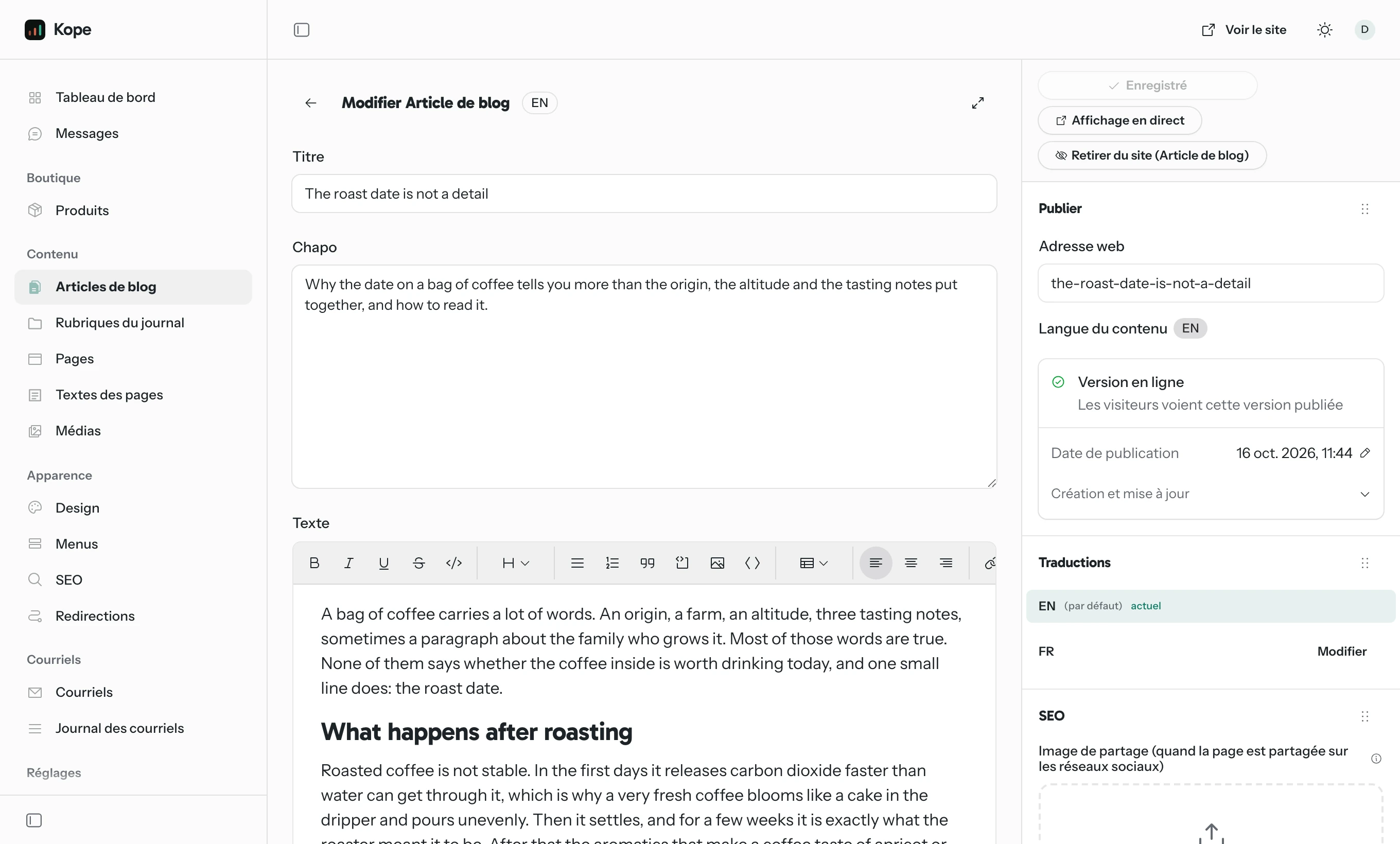Screen dimensions: 1400x844
Task: Click Voir le site link
Action: pyautogui.click(x=1245, y=29)
